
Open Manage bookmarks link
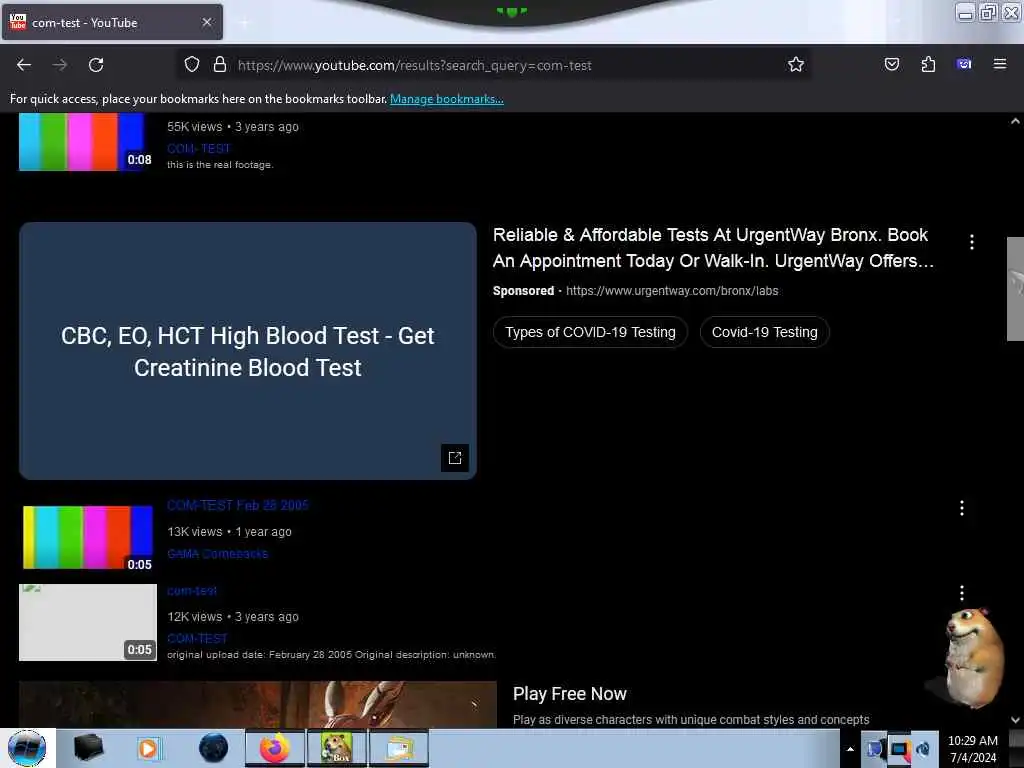(x=447, y=99)
